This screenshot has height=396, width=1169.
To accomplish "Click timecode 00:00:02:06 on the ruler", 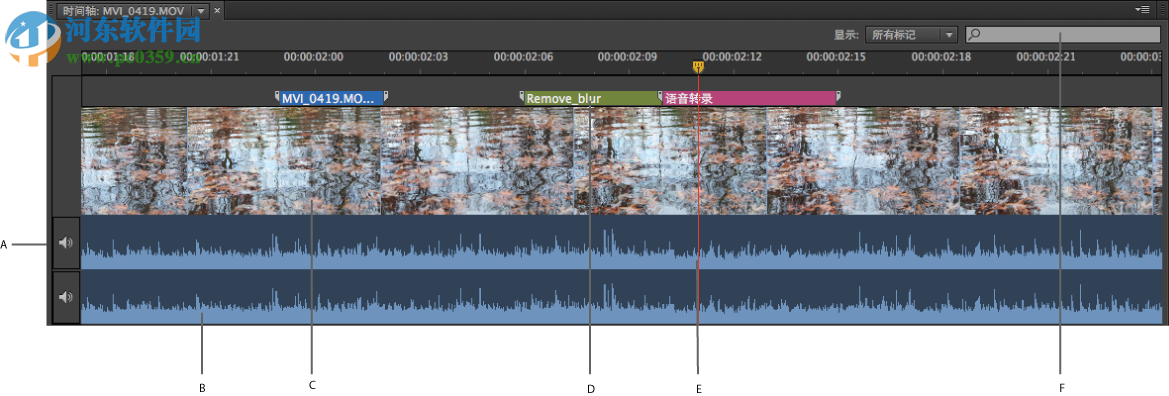I will pos(523,57).
